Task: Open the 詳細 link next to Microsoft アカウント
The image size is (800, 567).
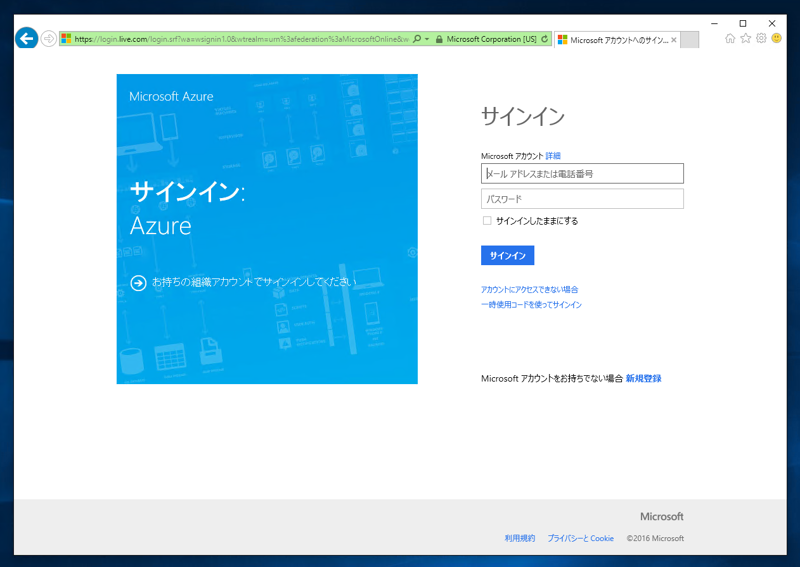Action: [553, 156]
